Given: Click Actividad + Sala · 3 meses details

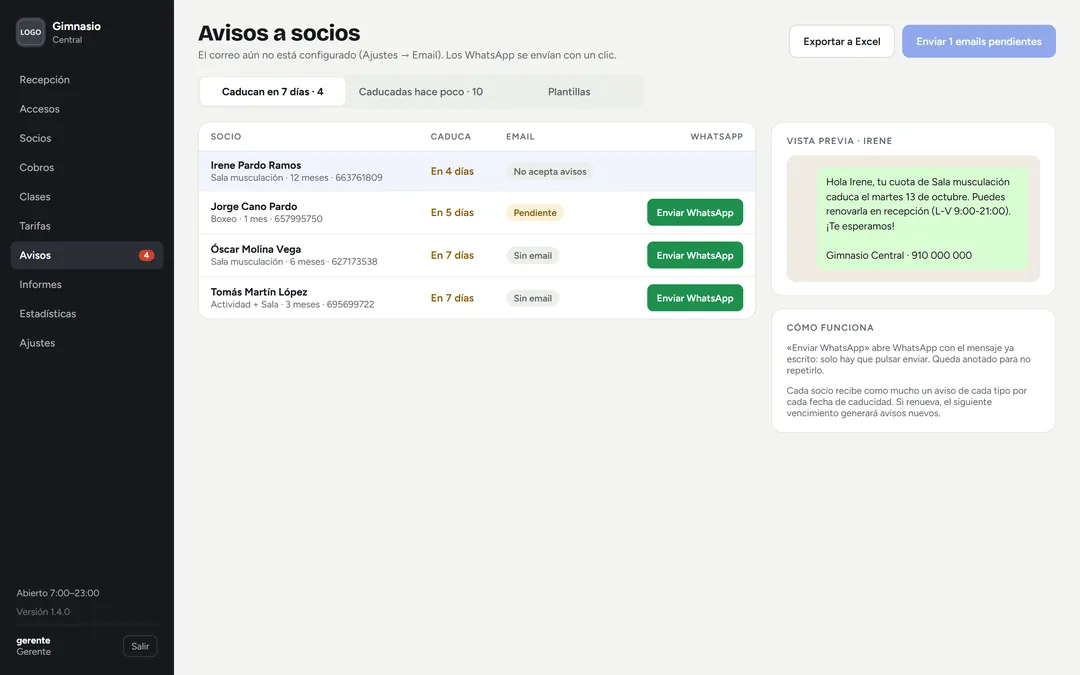Looking at the screenshot, I should (292, 304).
